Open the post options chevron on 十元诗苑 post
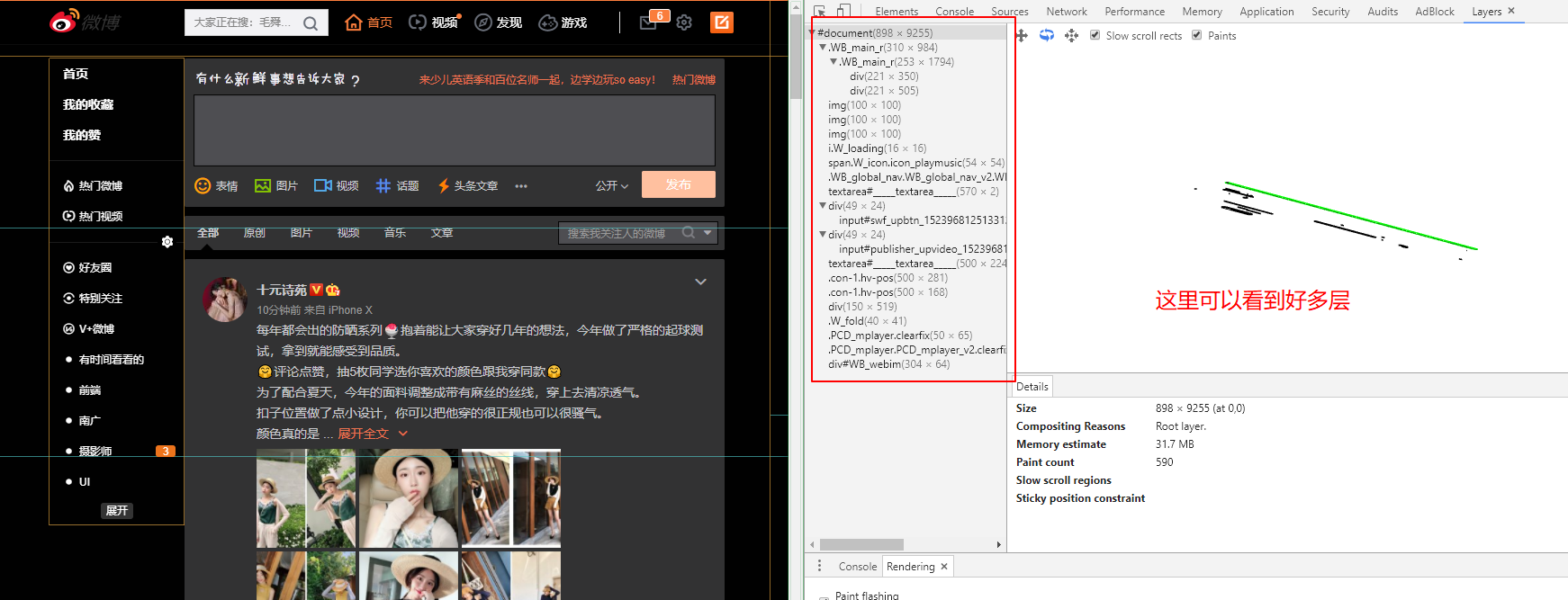Image resolution: width=1568 pixels, height=600 pixels. [x=700, y=282]
